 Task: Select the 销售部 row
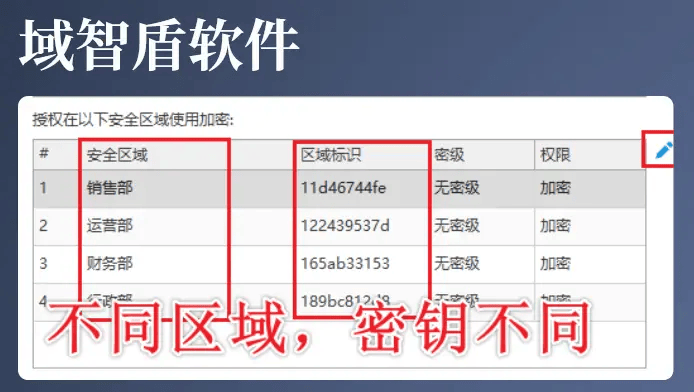pyautogui.click(x=339, y=188)
